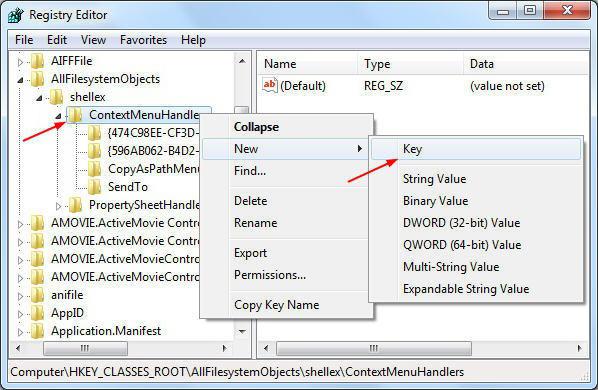
Task: Click the ContextMenuHandlers folder icon
Action: [x=76, y=115]
